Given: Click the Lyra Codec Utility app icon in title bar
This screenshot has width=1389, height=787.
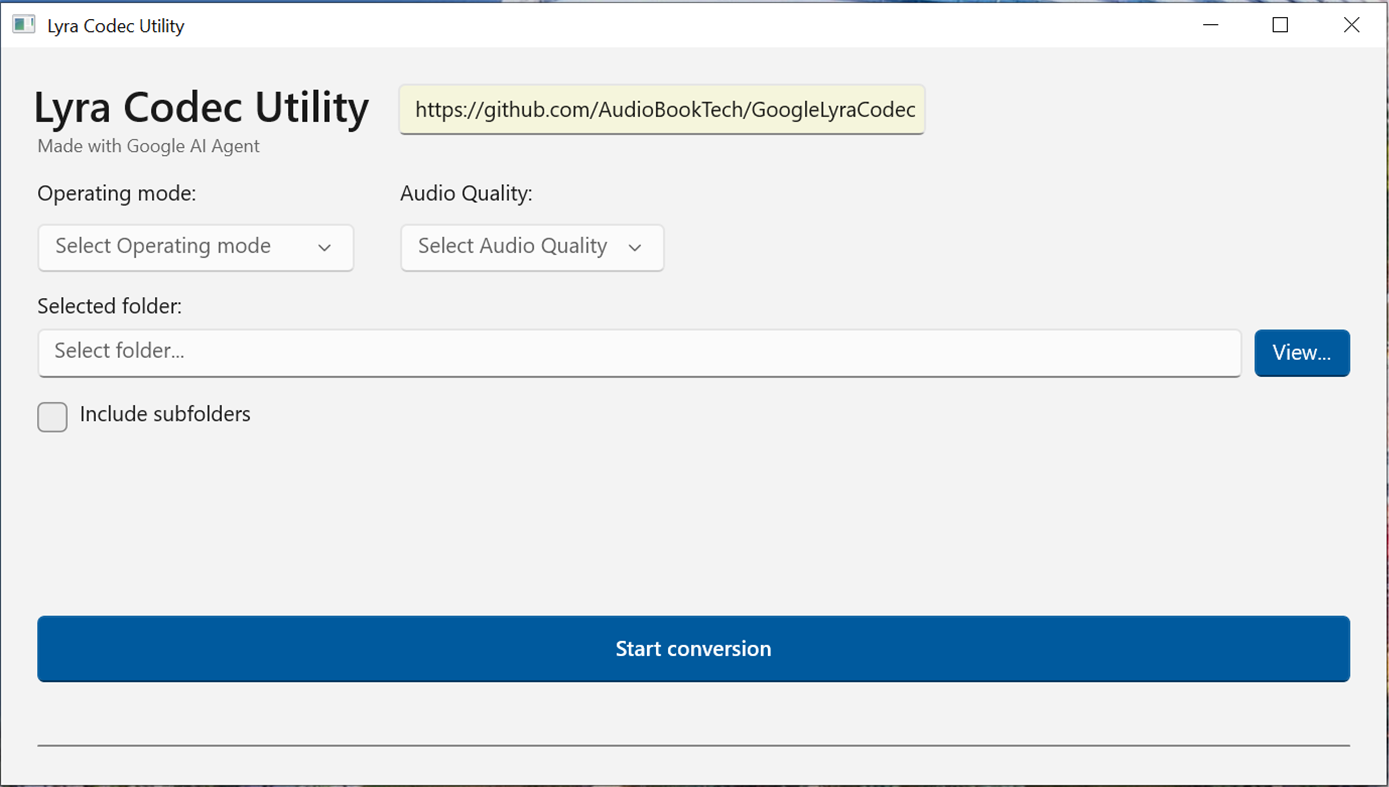Looking at the screenshot, I should coord(24,25).
